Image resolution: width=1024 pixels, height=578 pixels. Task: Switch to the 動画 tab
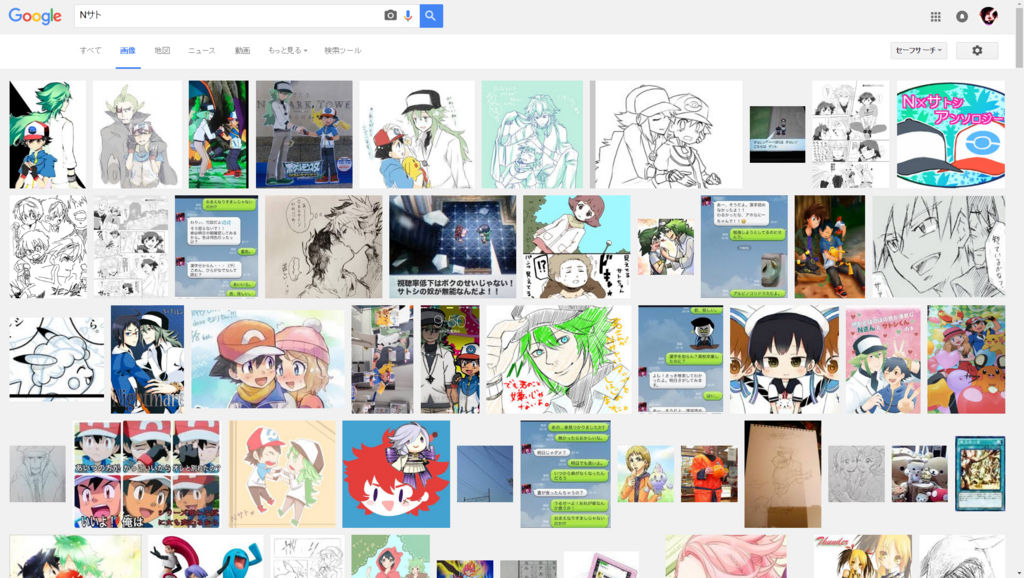tap(242, 50)
